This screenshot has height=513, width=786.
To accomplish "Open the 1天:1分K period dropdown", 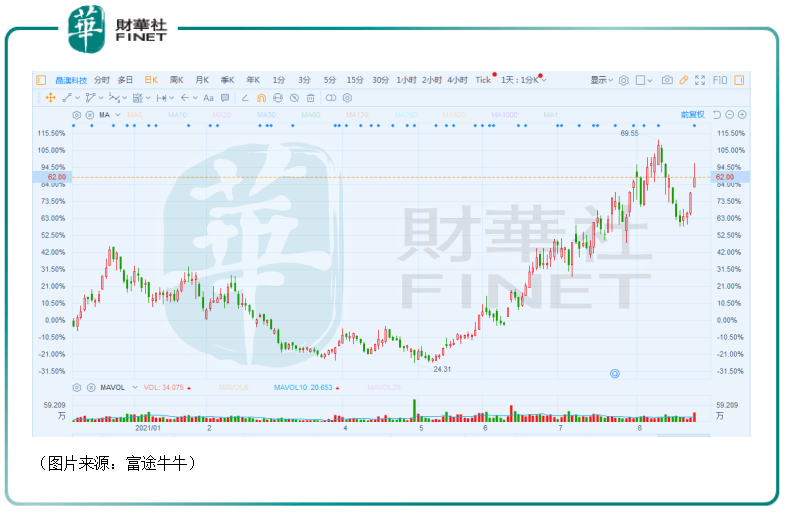I will pos(524,80).
